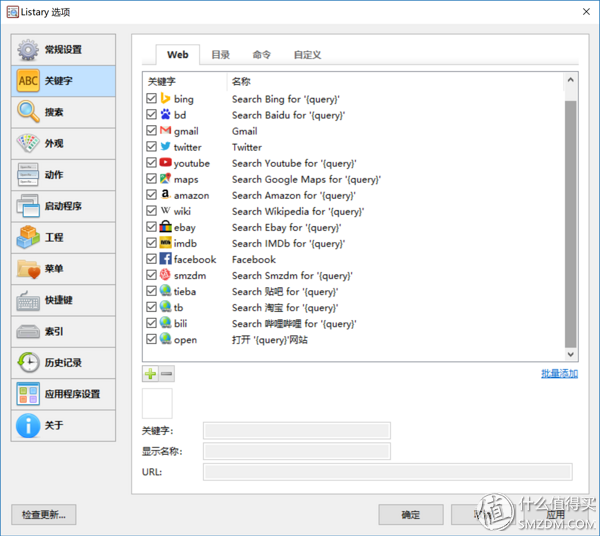Open the 关于 info icon page
This screenshot has width=600, height=536.
click(63, 425)
